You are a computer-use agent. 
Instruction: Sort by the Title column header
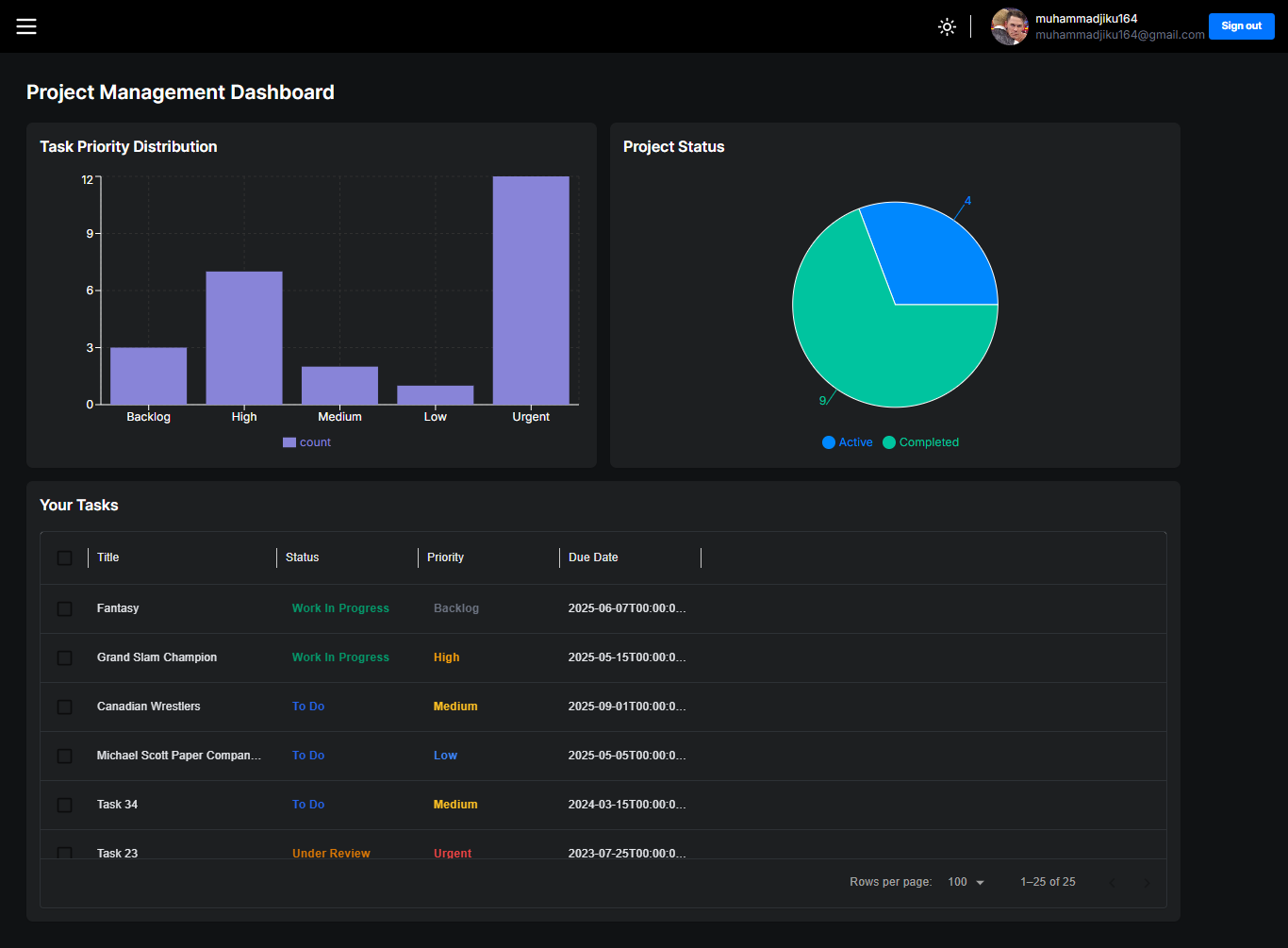point(108,557)
